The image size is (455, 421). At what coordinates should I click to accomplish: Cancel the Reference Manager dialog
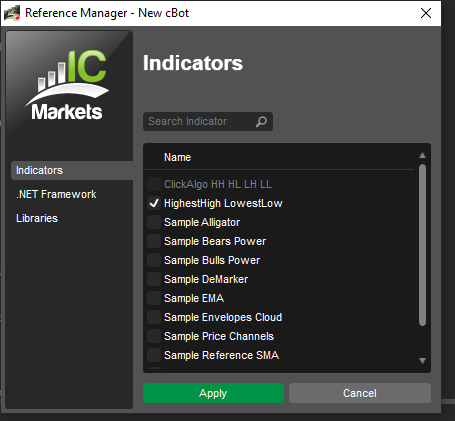click(360, 393)
